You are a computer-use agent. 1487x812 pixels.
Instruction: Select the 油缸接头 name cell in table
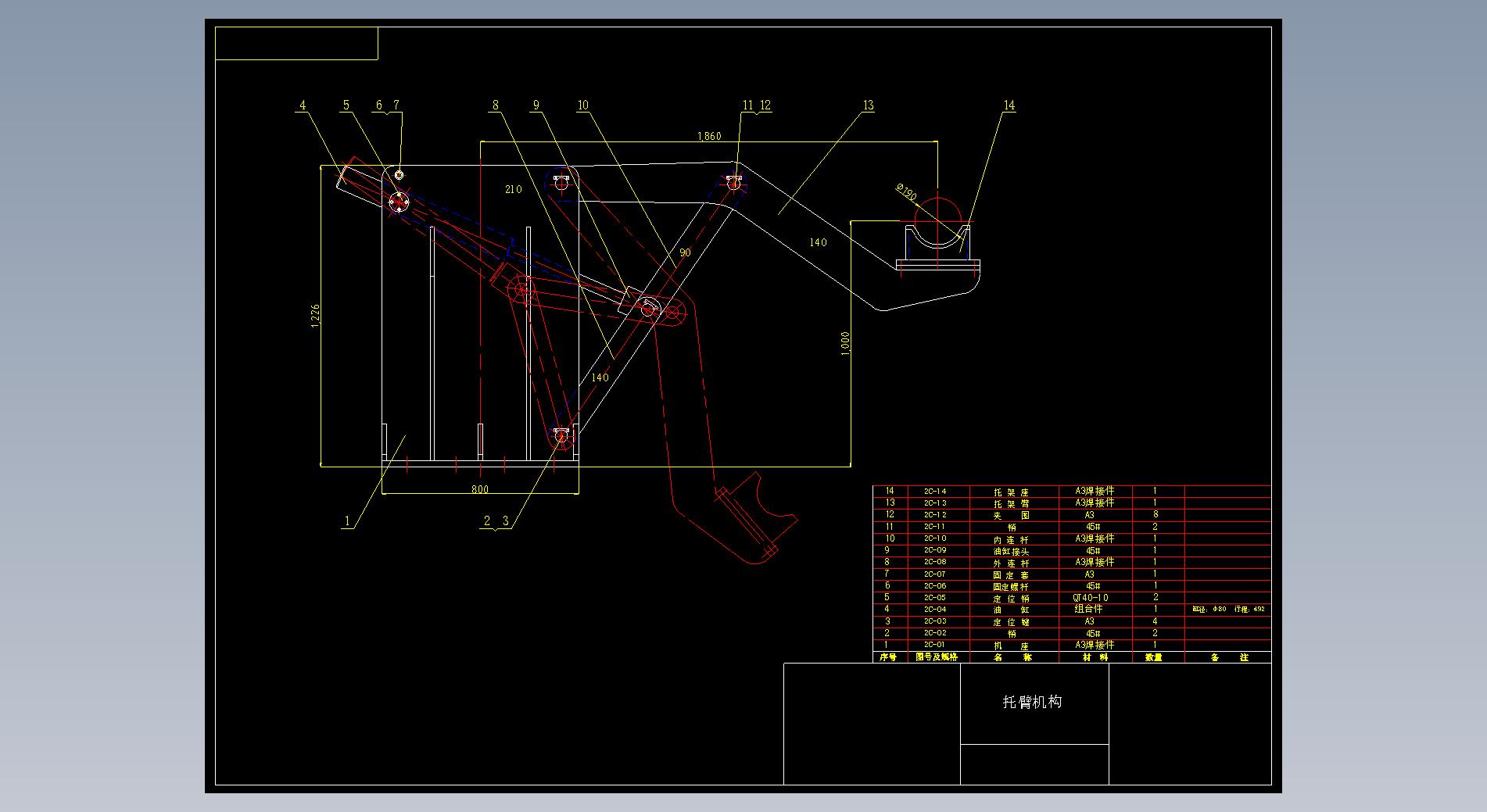(1011, 551)
